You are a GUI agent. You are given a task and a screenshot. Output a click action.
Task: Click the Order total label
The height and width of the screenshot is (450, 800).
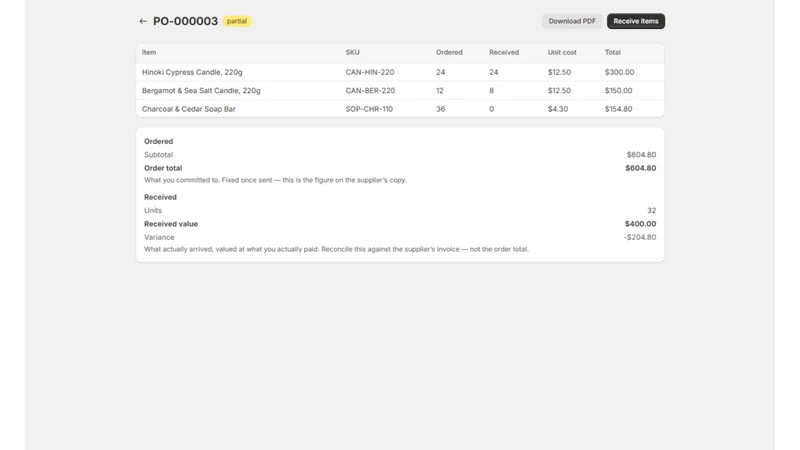click(163, 168)
